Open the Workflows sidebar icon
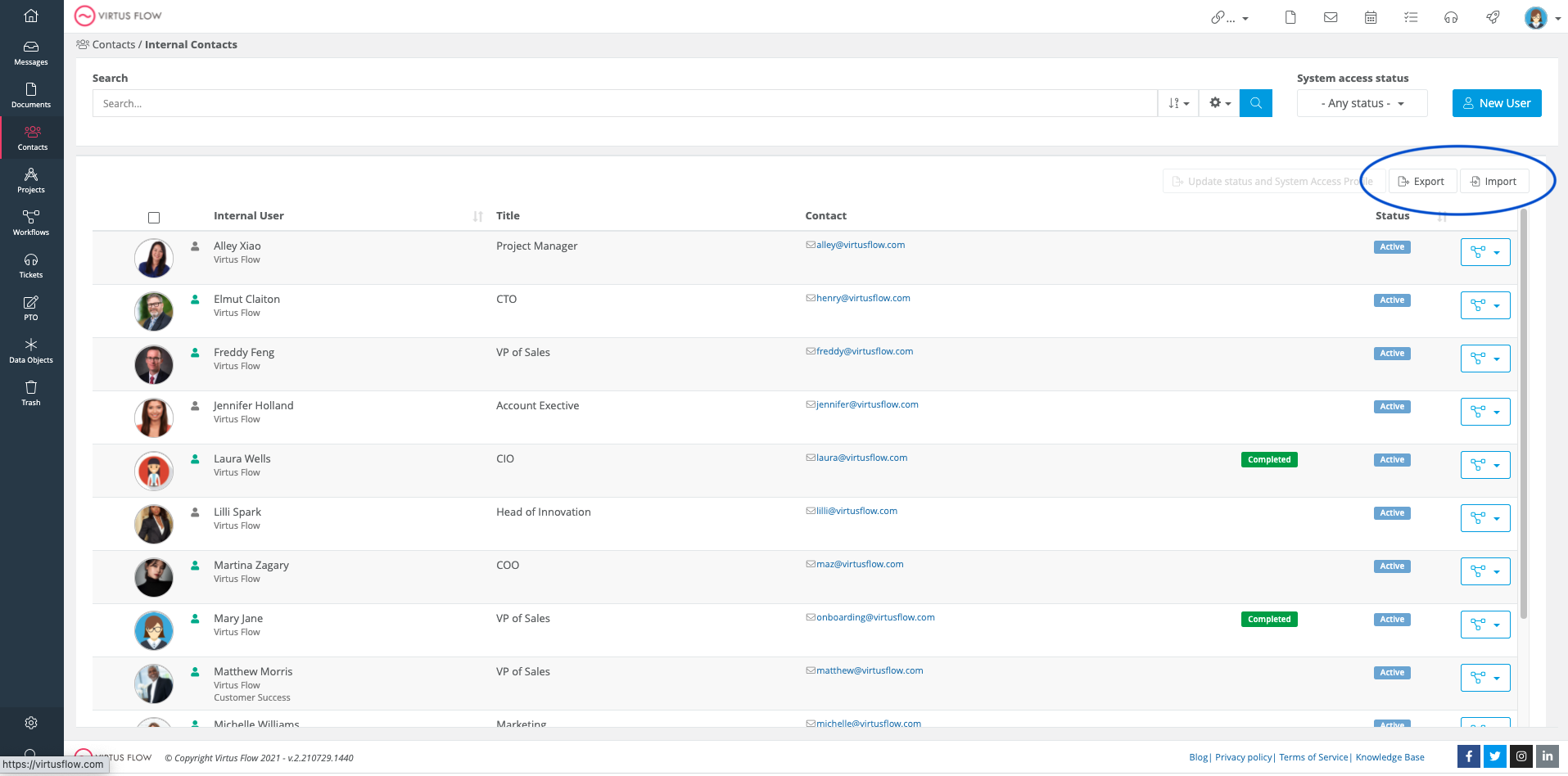The image size is (1568, 776). pos(30,221)
